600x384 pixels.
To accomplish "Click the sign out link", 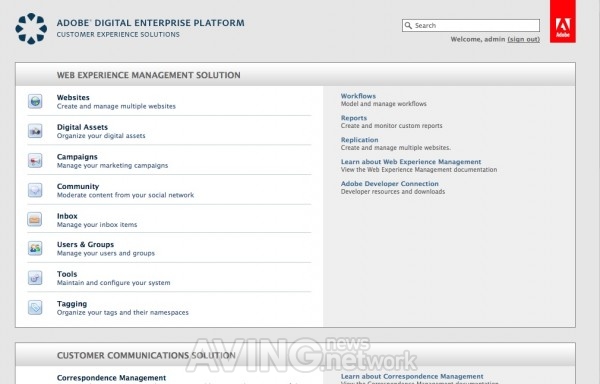I will click(x=523, y=39).
